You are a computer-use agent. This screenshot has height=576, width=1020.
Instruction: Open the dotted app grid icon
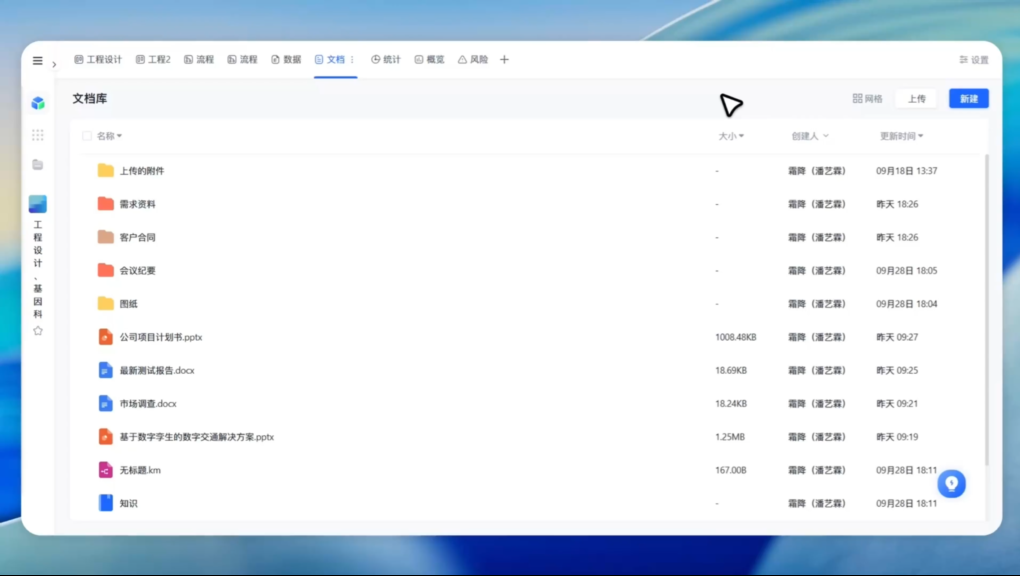click(x=38, y=135)
